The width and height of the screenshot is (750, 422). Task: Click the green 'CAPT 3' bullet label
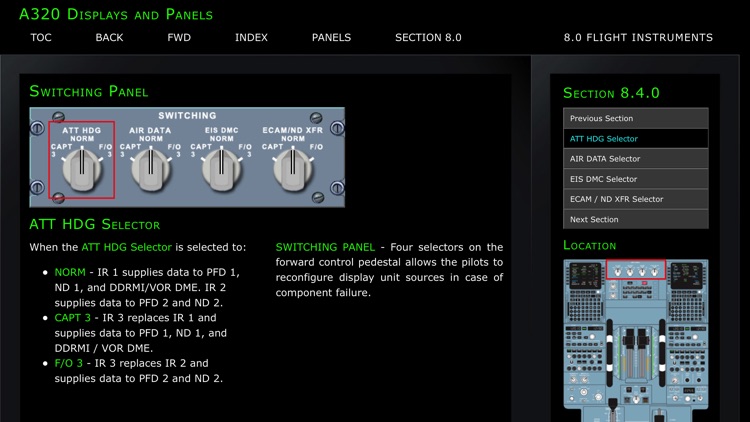[72, 318]
